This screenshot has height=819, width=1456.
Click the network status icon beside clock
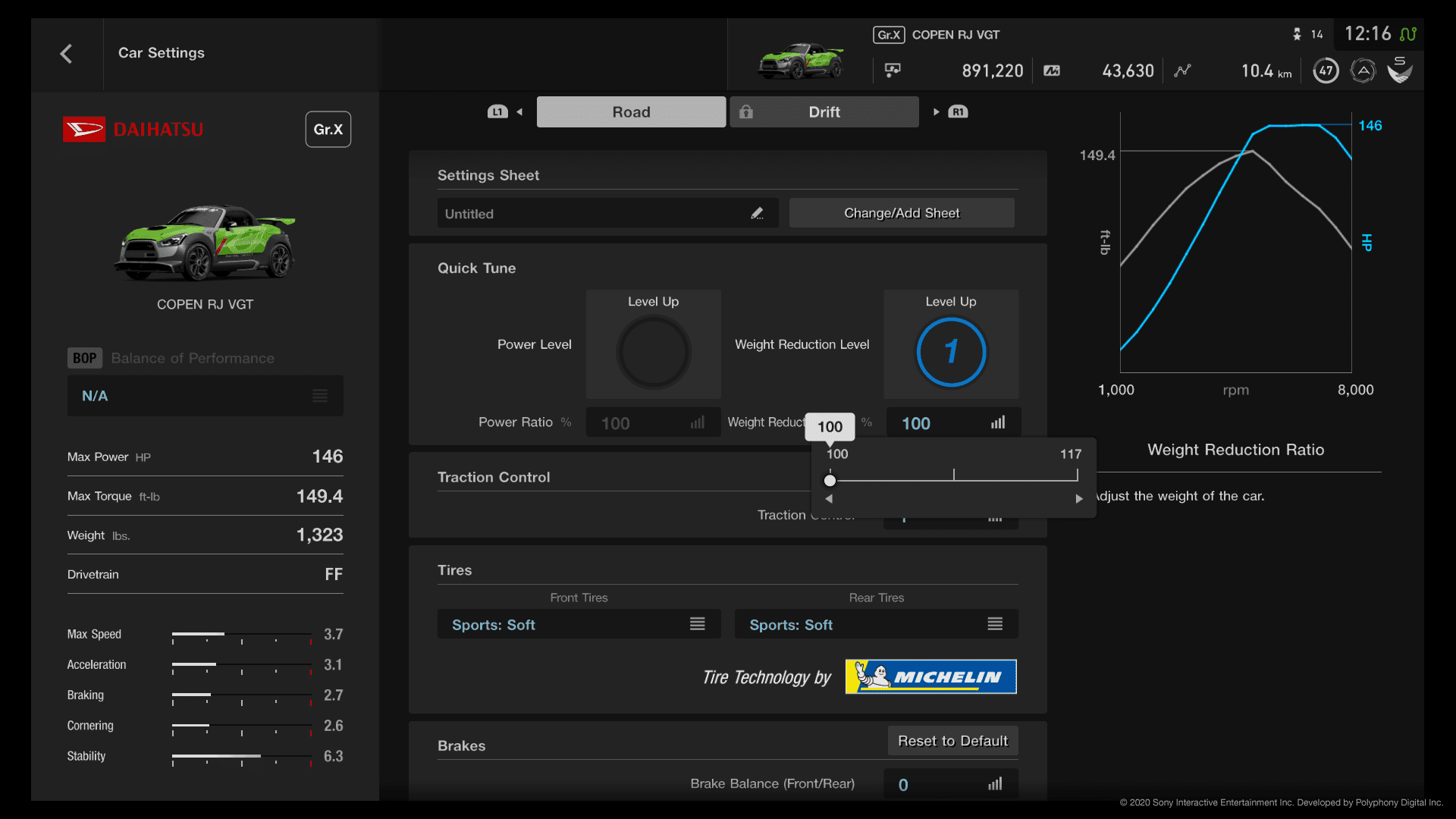pyautogui.click(x=1408, y=34)
